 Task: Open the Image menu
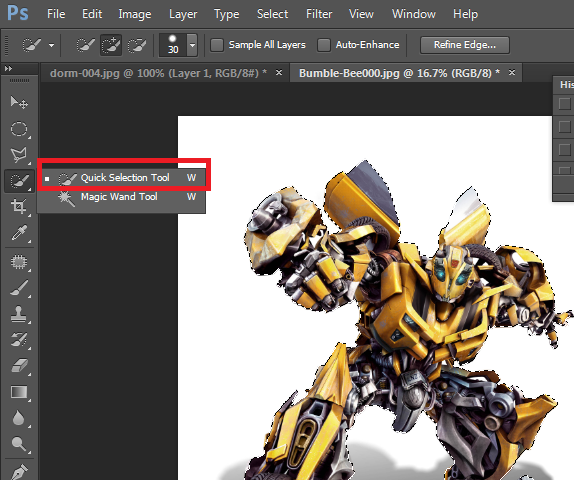pos(135,14)
